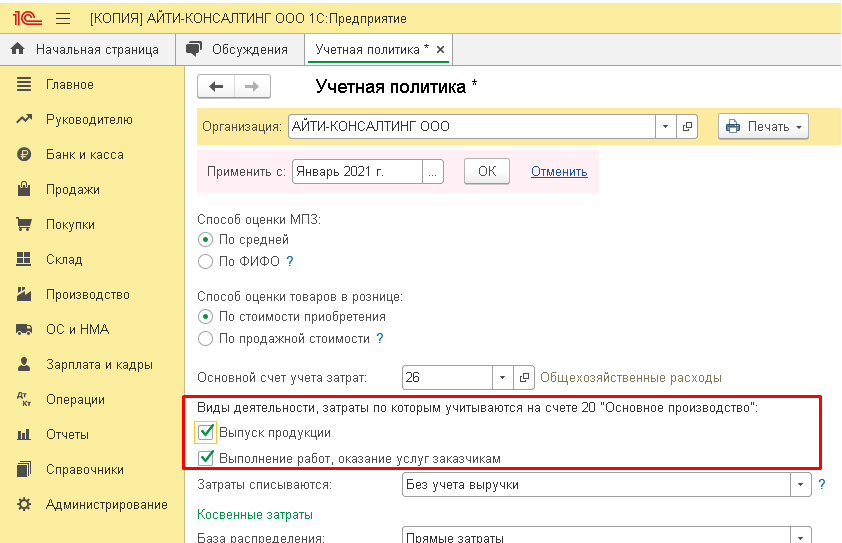The image size is (842, 543).
Task: Toggle Выполнение работ, оказание услуг checkbox
Action: click(207, 458)
